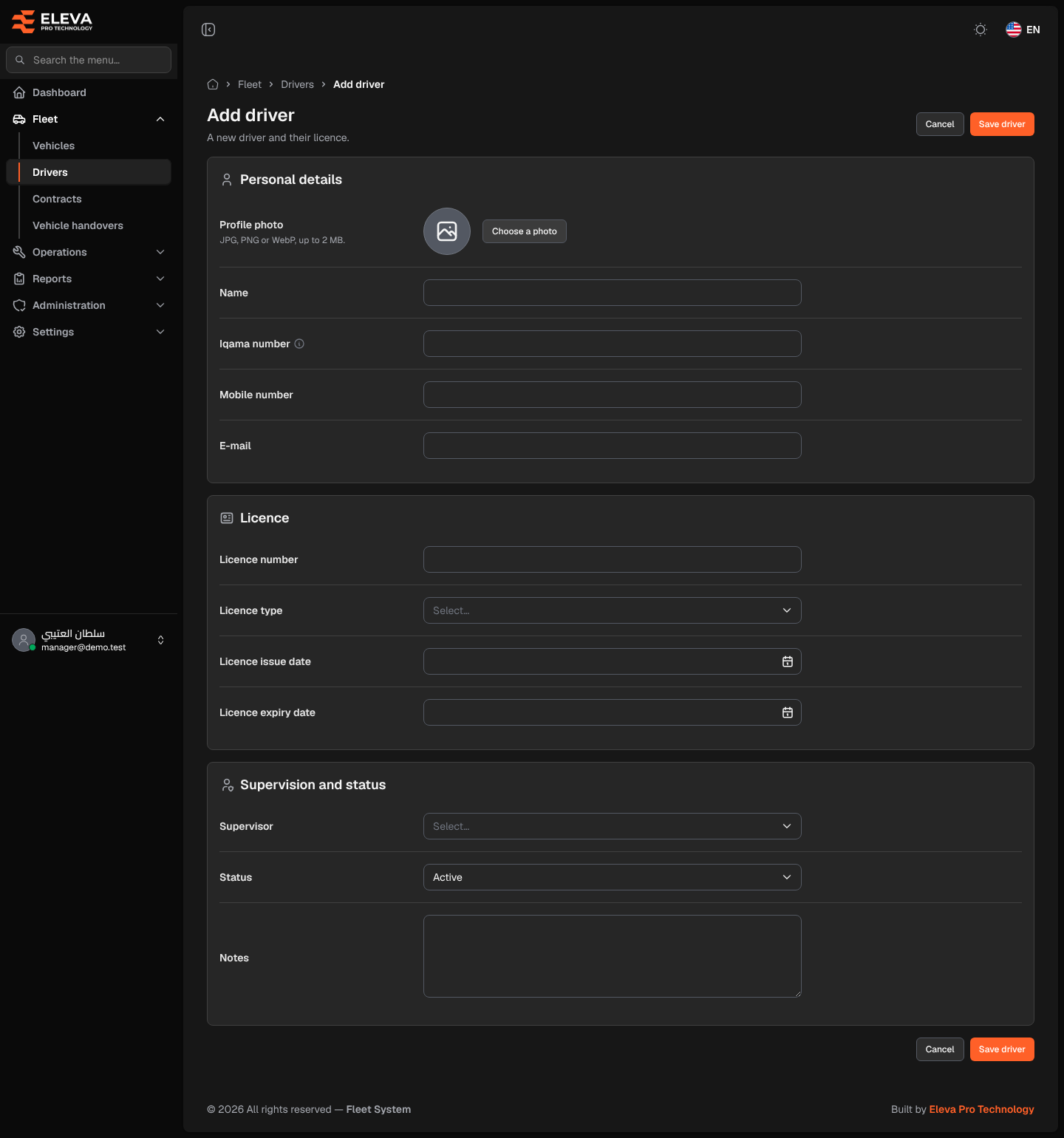1064x1138 pixels.
Task: Select Drivers in the Fleet menu
Action: coord(89,172)
